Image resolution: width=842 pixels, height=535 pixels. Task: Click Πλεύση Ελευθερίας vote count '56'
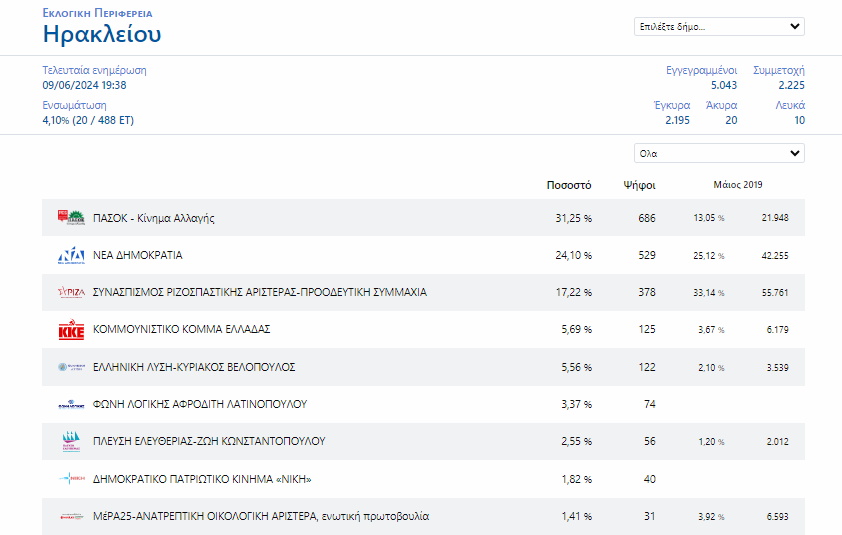pyautogui.click(x=650, y=441)
